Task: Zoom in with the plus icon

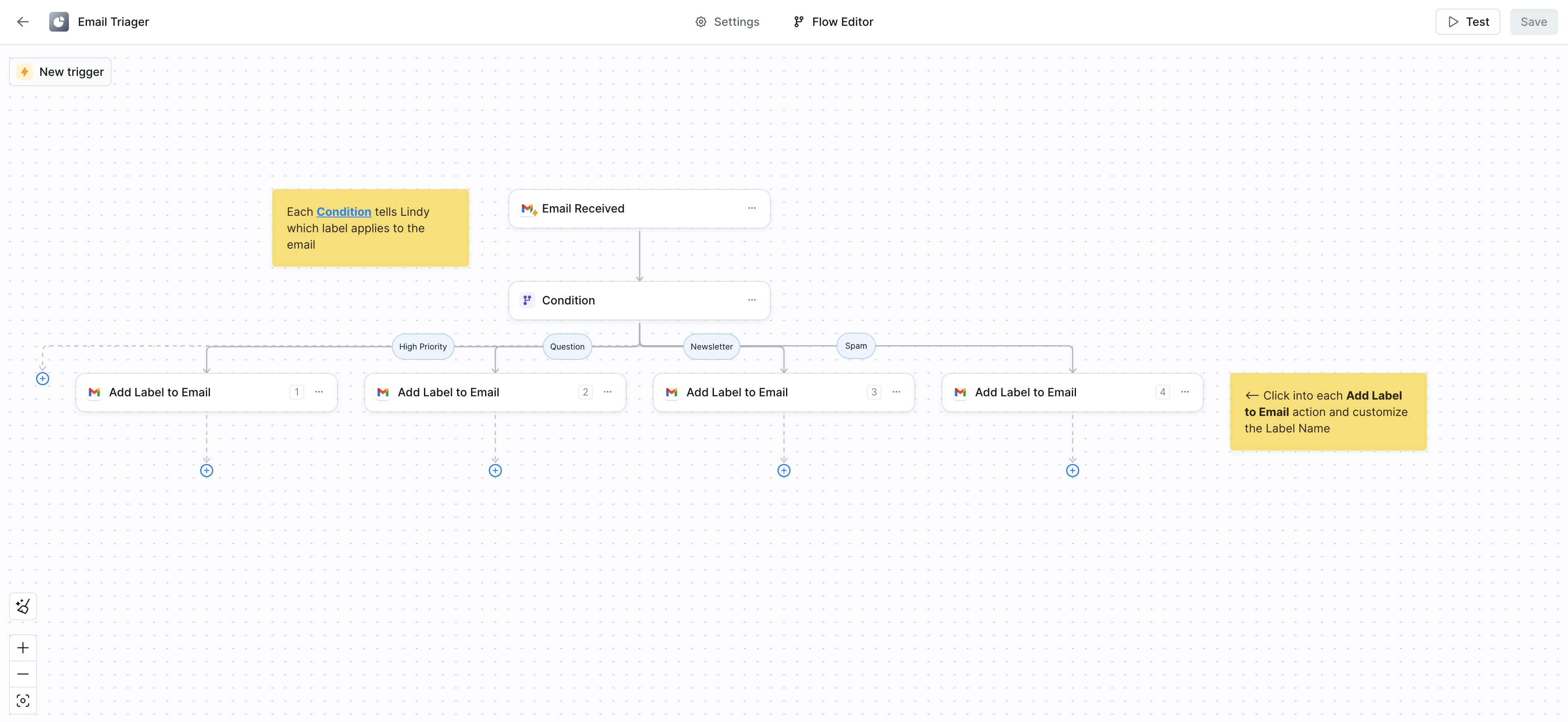Action: point(23,648)
